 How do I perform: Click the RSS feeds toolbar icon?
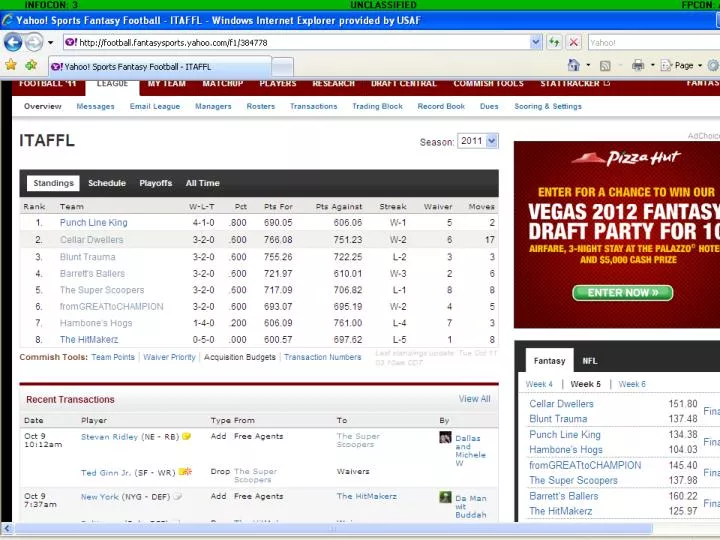605,66
